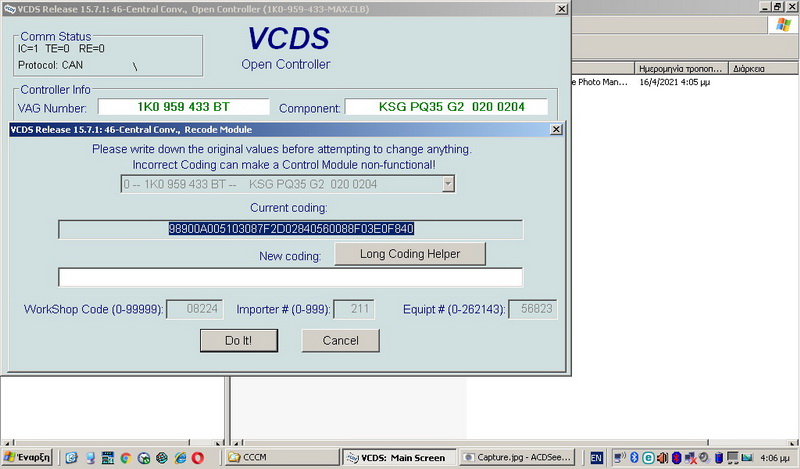This screenshot has width=800, height=469.
Task: Click the volume speaker tray icon
Action: click(x=662, y=458)
